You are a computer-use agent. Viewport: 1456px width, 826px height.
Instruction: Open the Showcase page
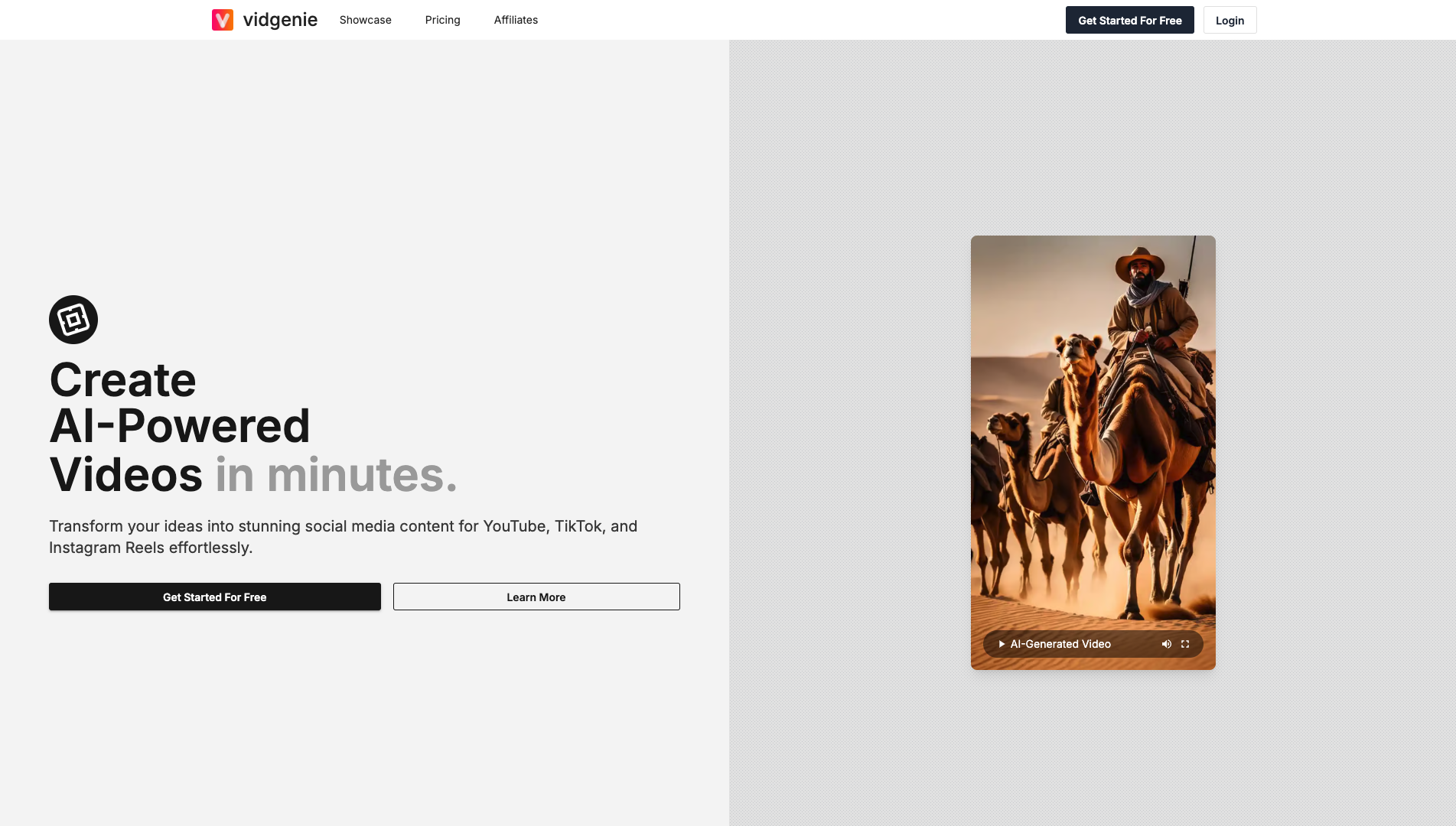point(365,20)
